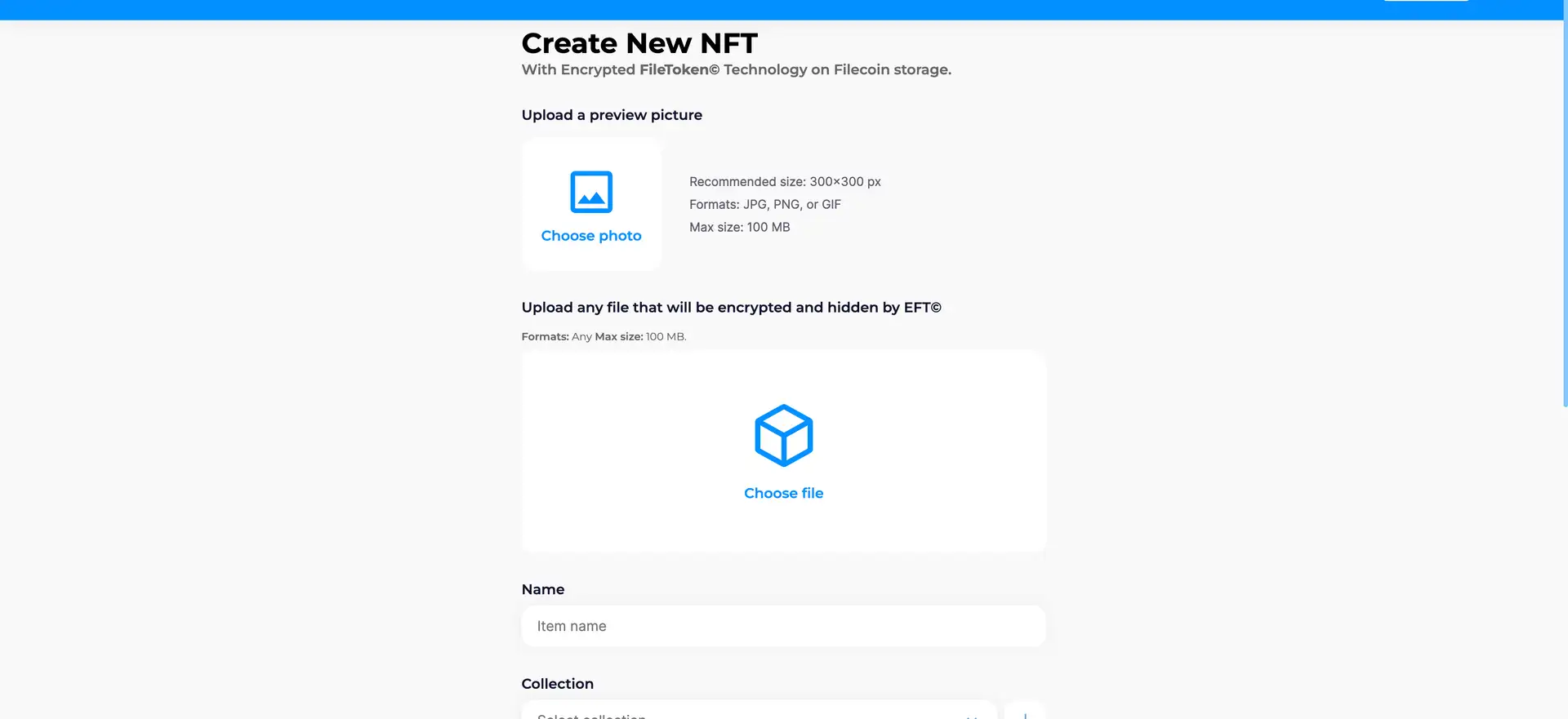Click the FileToken Technology subtitle text
Screen dimensions: 1568x719
pyautogui.click(x=736, y=69)
